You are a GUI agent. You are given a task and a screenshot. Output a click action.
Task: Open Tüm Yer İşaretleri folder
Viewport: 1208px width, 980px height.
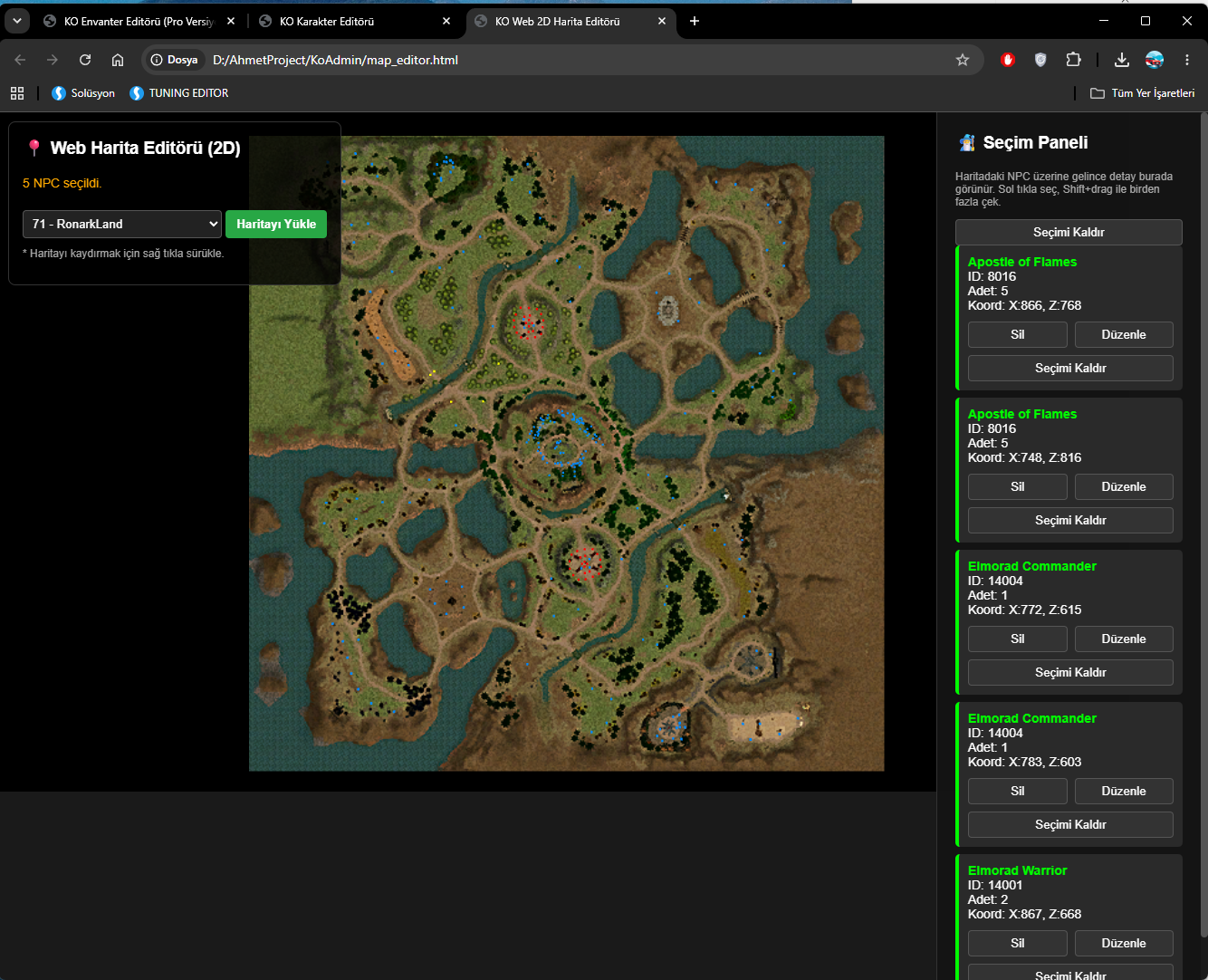point(1142,93)
